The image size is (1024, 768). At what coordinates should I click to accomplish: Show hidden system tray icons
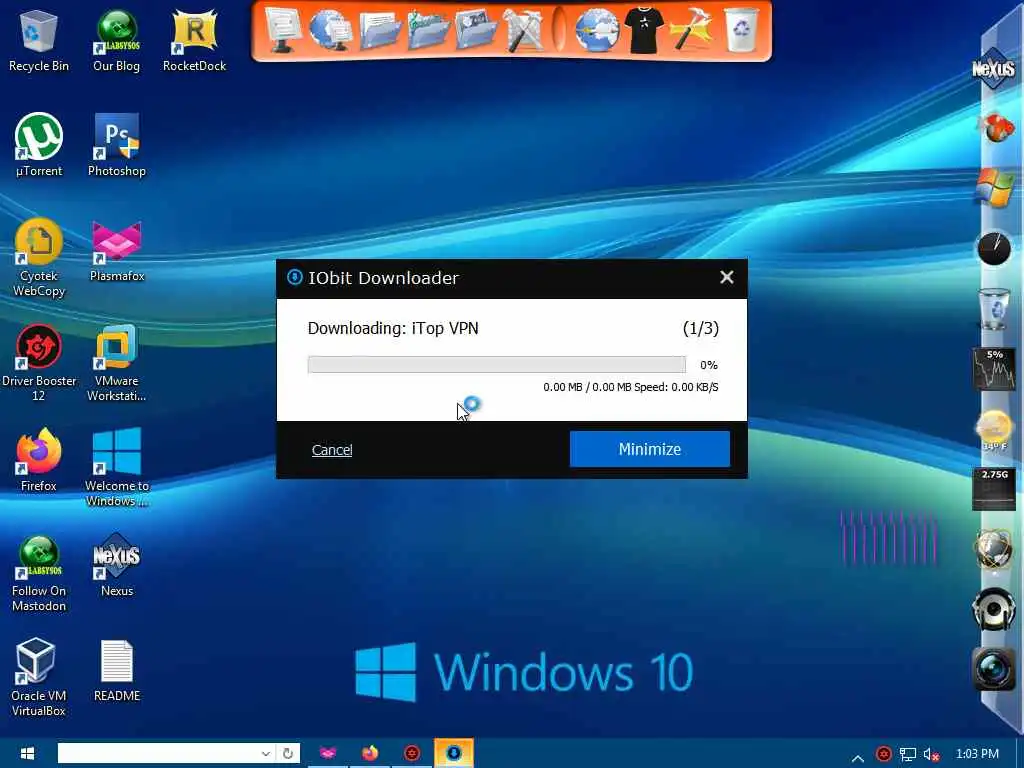coord(858,756)
